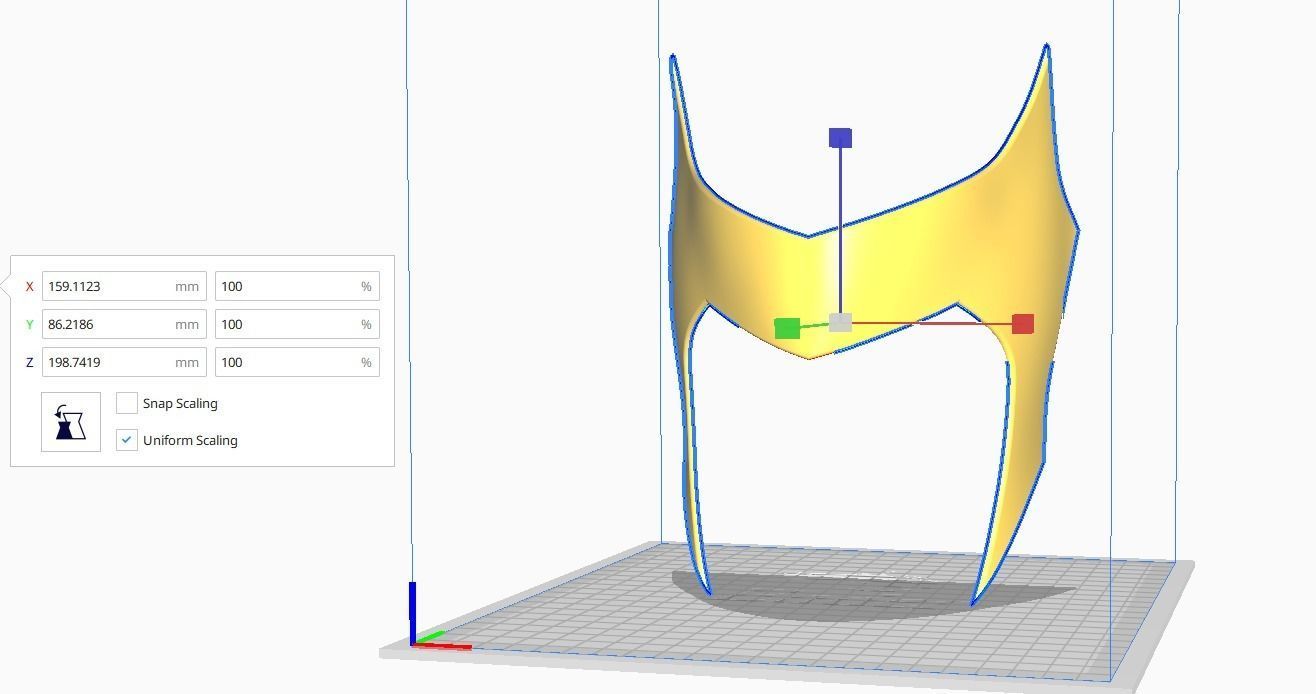Click the reset scale icon button
The height and width of the screenshot is (694, 1316).
71,422
